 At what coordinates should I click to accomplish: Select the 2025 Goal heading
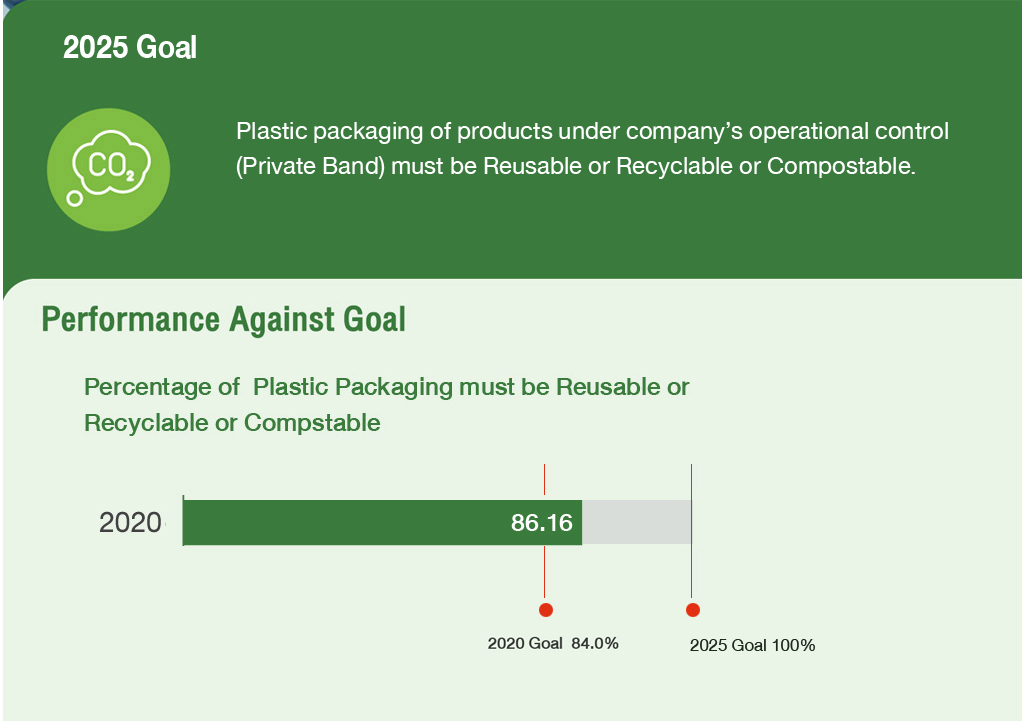tap(130, 47)
